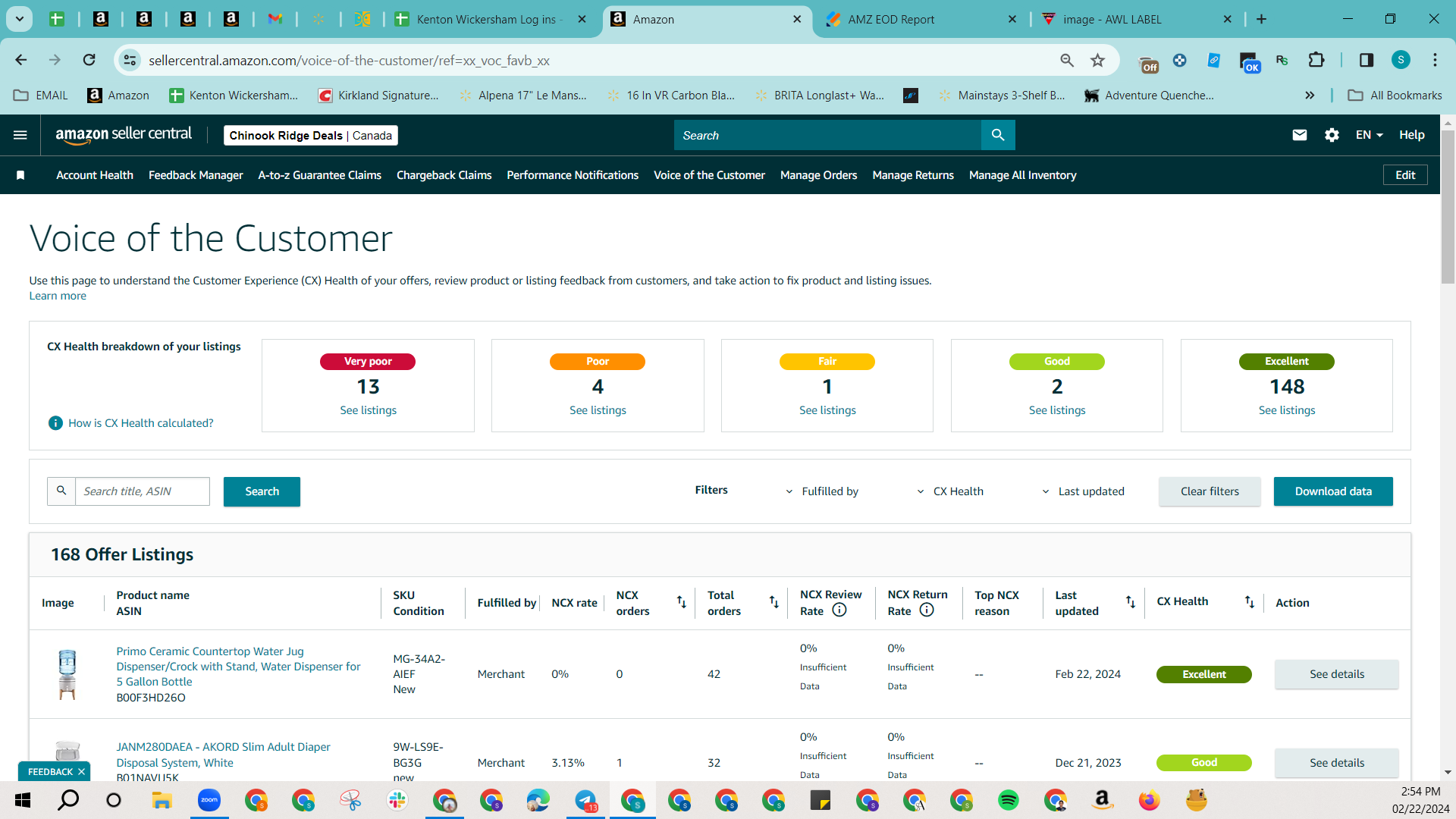Click the page vertical scrollbar

(x=1448, y=207)
